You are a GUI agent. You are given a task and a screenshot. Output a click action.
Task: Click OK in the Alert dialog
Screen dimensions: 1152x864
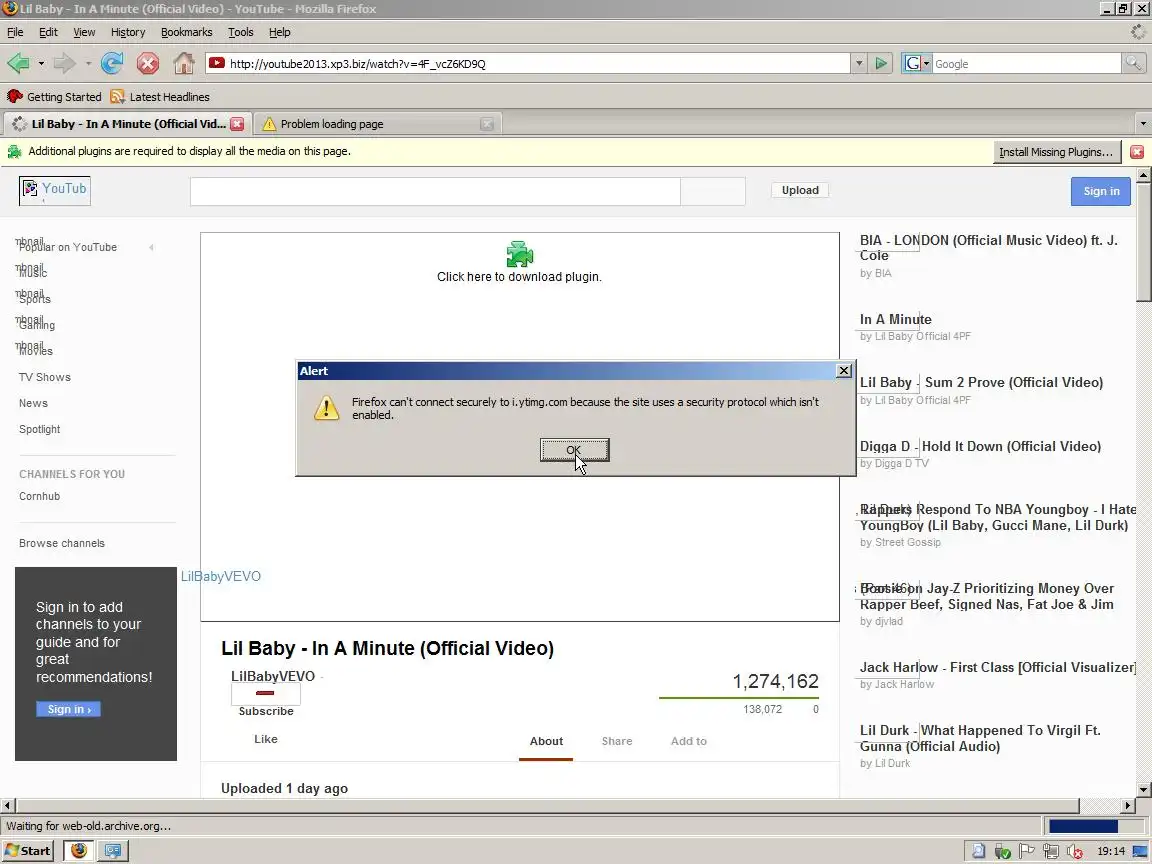point(574,450)
